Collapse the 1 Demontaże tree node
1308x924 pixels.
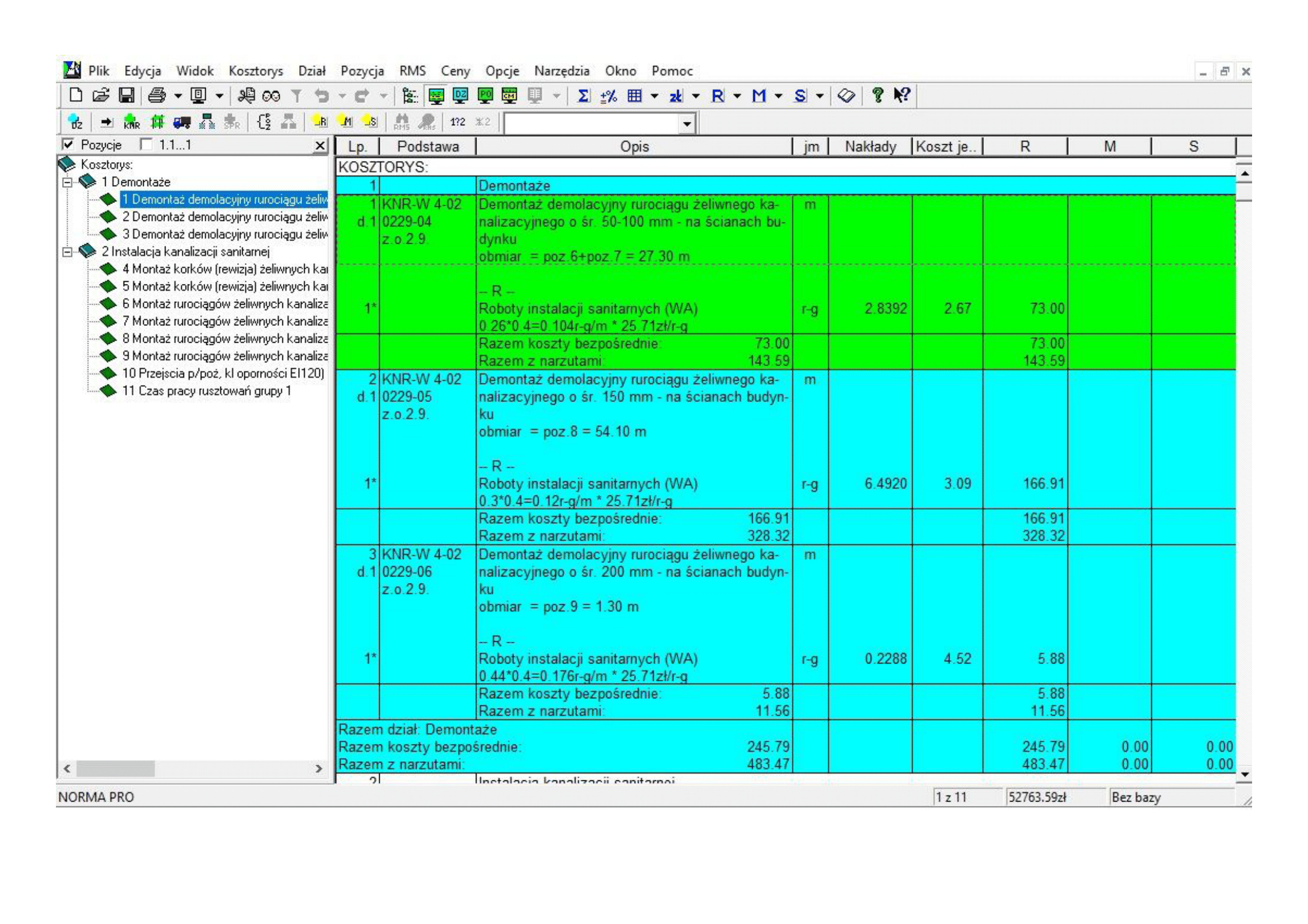click(x=68, y=183)
